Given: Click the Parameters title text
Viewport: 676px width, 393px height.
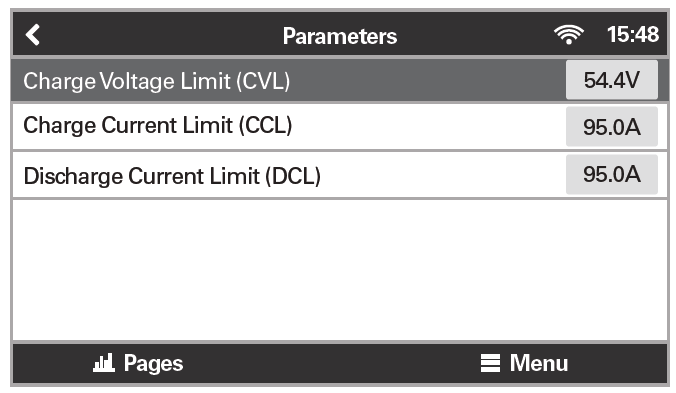Looking at the screenshot, I should pos(340,36).
